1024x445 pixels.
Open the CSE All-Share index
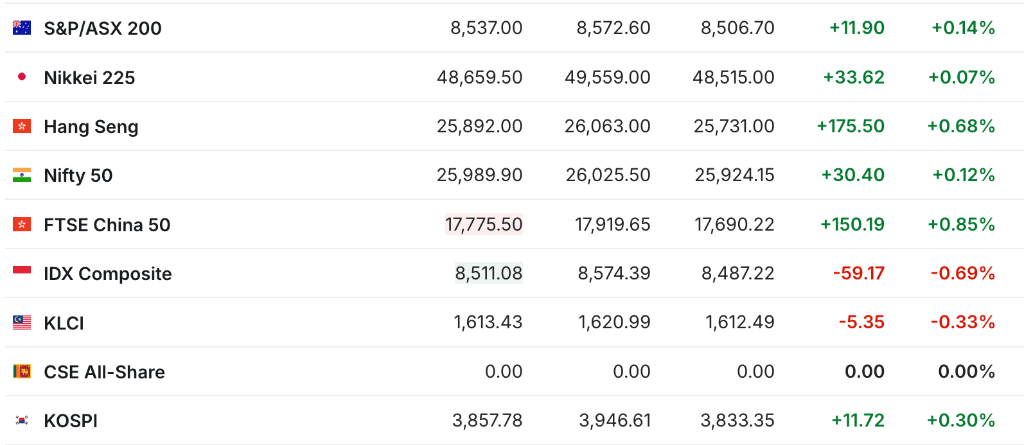(x=104, y=371)
